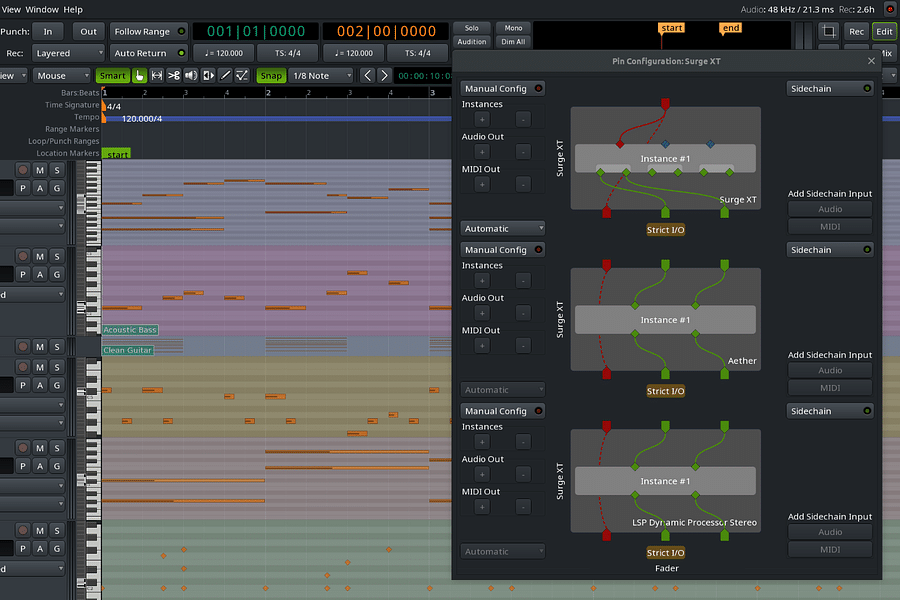Enable Solo mode in the transport section
Screen dimensions: 900x600
(x=472, y=28)
